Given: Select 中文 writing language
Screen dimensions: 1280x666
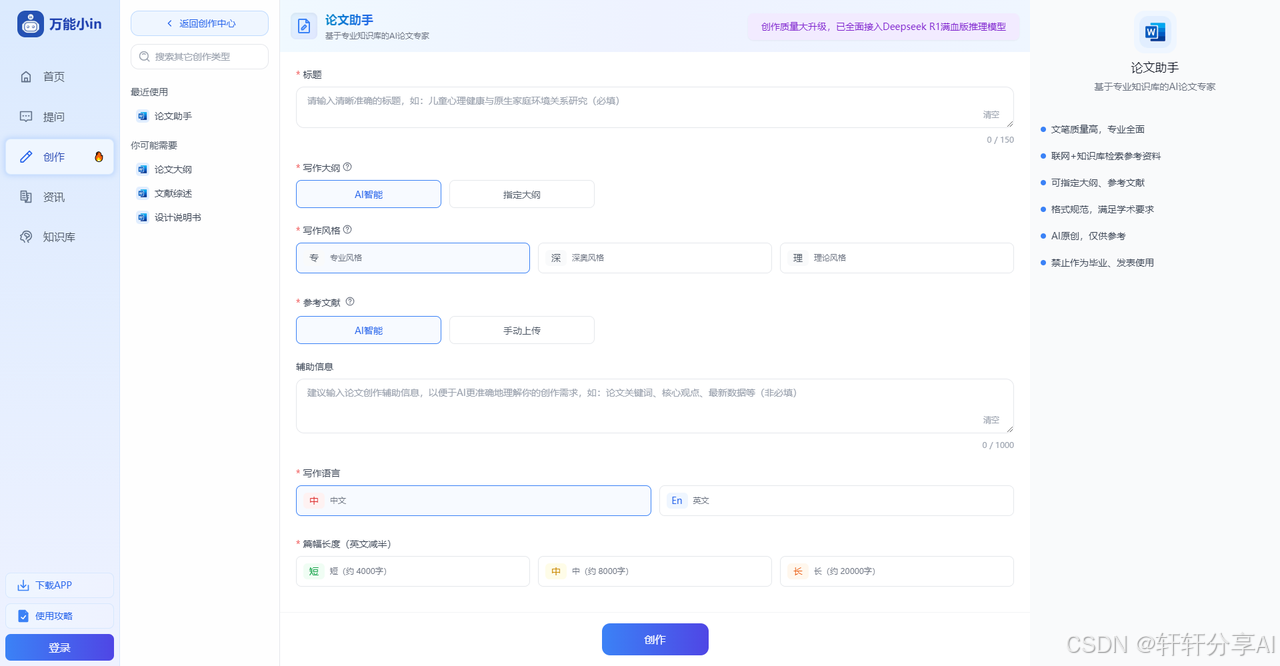Looking at the screenshot, I should click(x=473, y=500).
